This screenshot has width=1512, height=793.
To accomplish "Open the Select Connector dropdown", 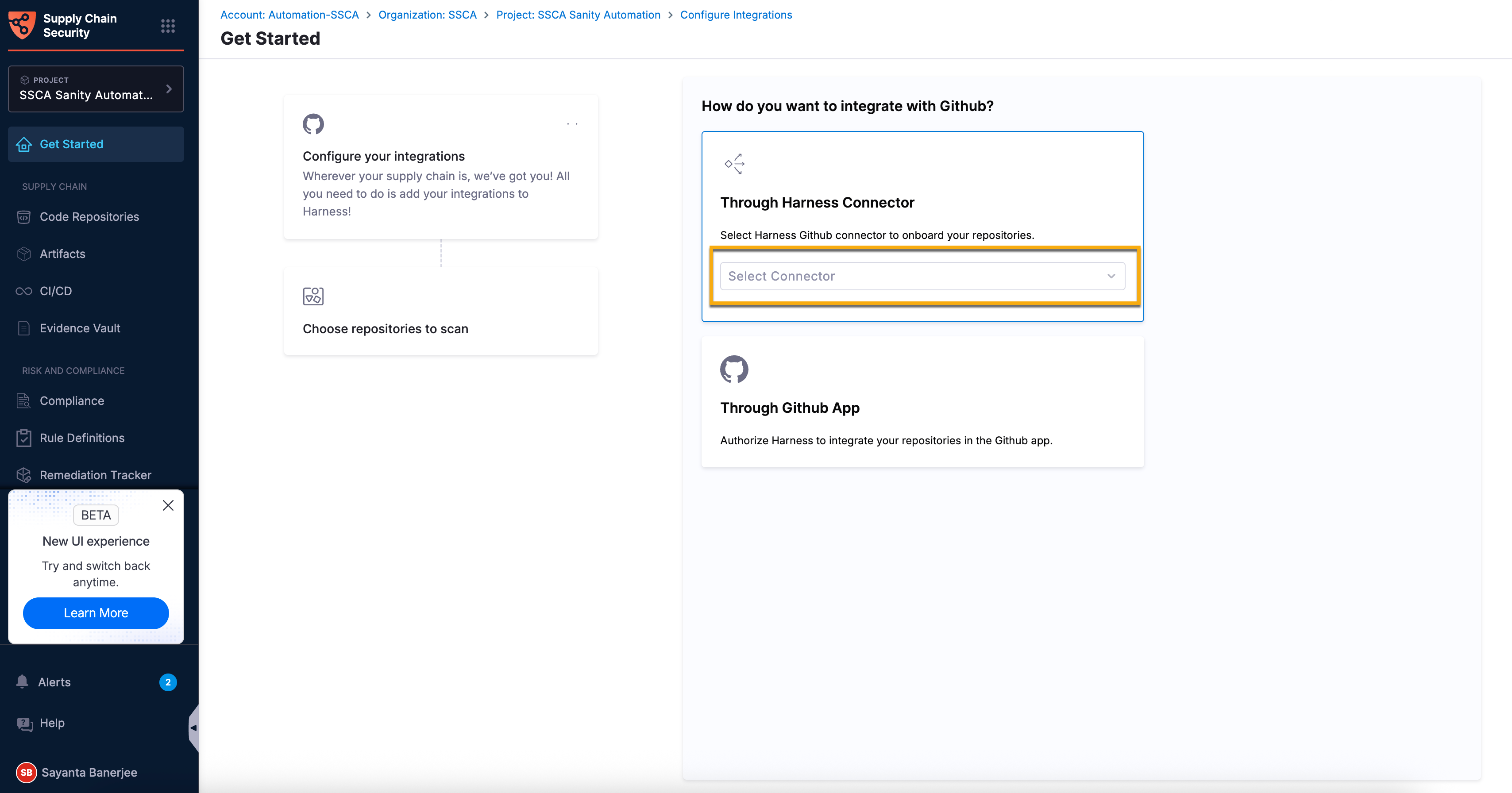I will click(922, 276).
